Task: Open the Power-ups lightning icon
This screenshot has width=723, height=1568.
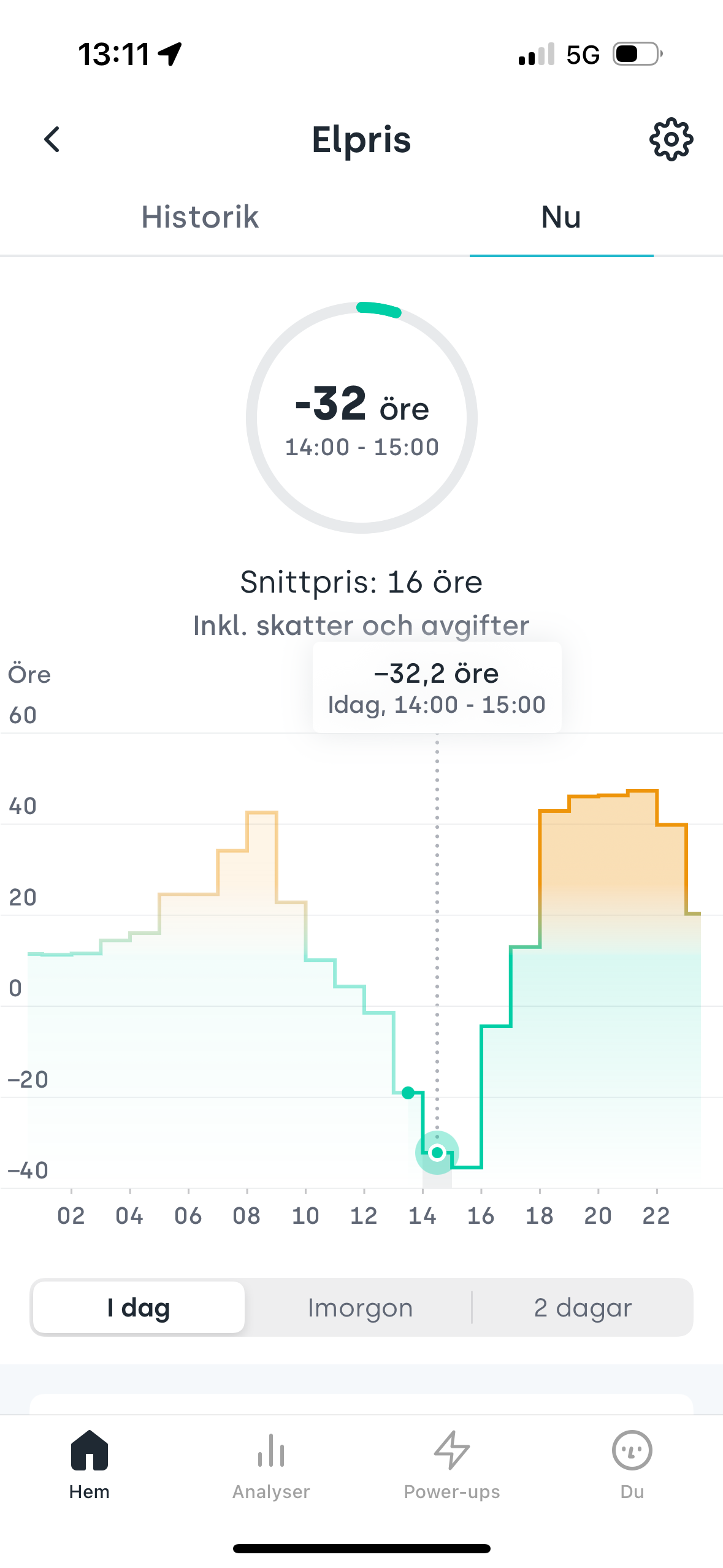Action: tap(452, 1450)
